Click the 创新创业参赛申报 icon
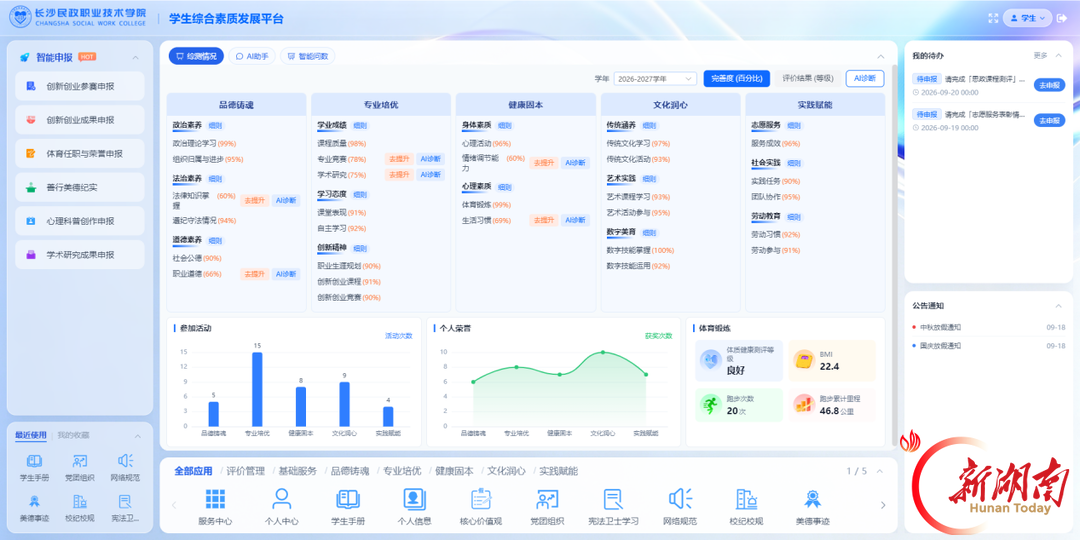The image size is (1080, 540). pos(30,86)
